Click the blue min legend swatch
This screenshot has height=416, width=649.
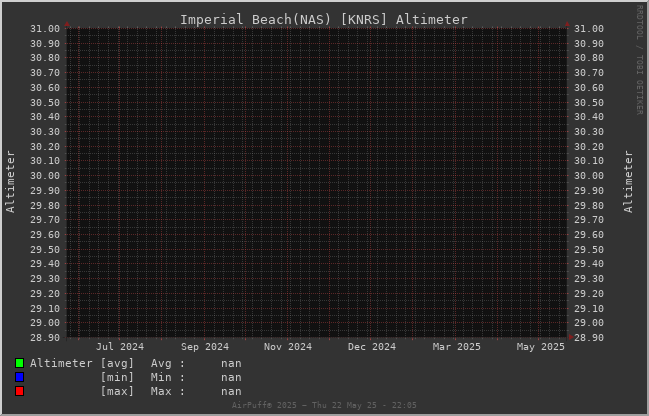point(19,377)
